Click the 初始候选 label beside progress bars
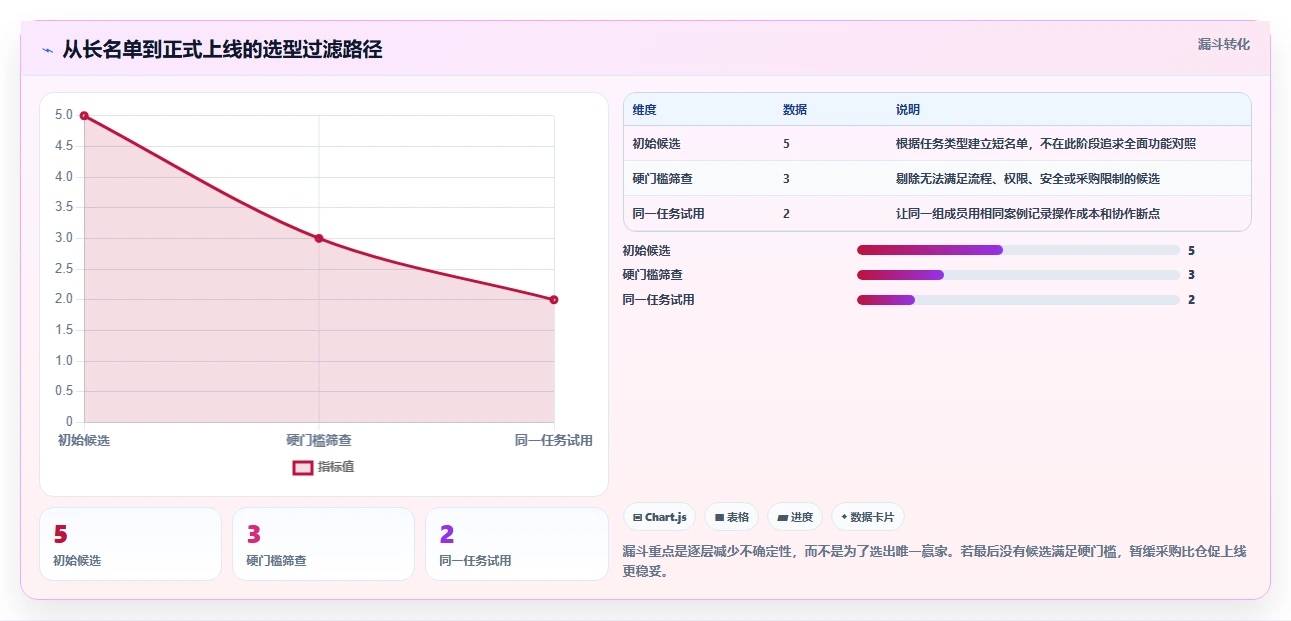 [646, 250]
